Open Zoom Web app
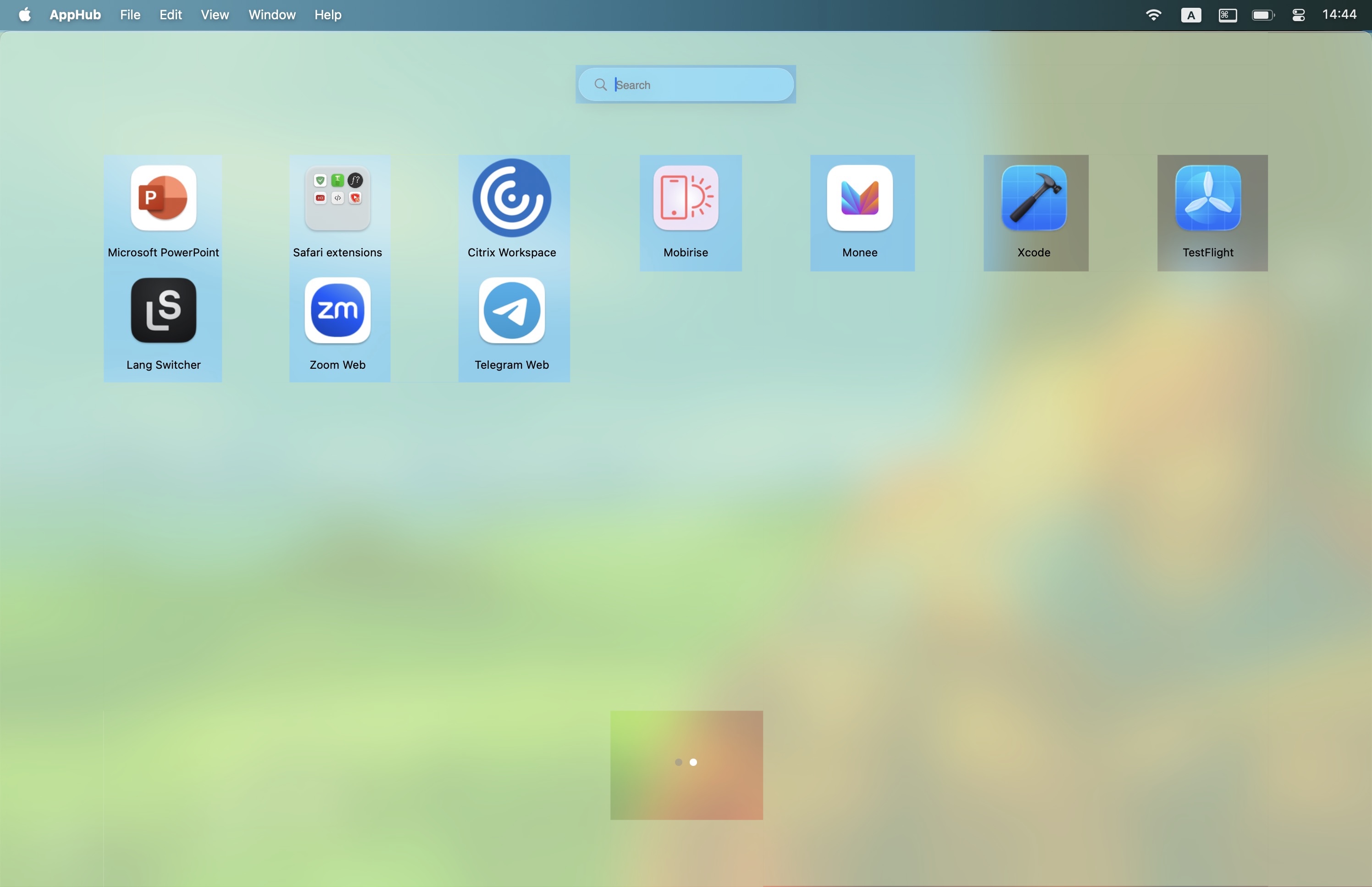 point(337,310)
